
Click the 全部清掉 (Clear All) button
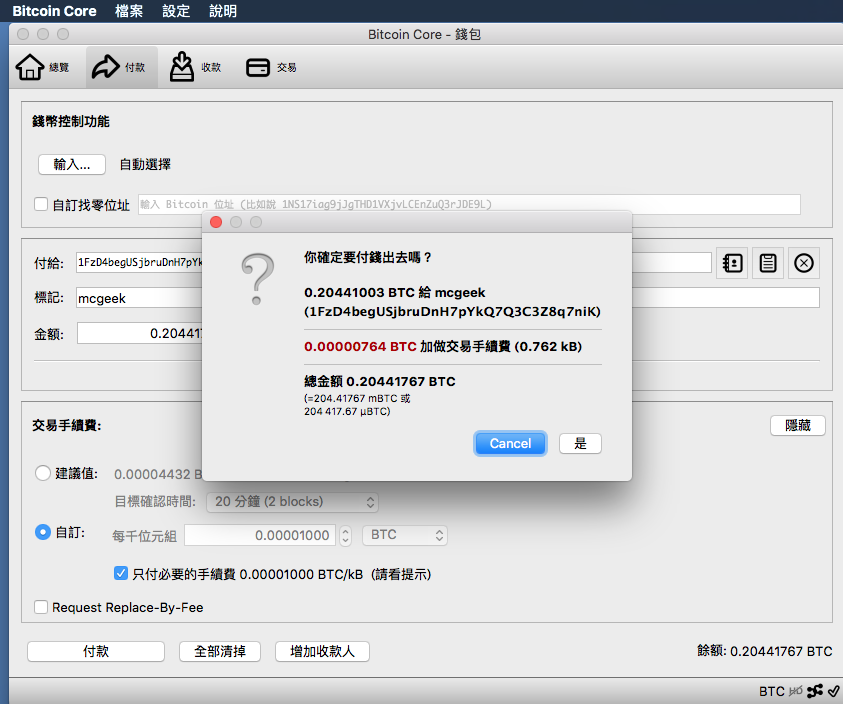pyautogui.click(x=220, y=651)
